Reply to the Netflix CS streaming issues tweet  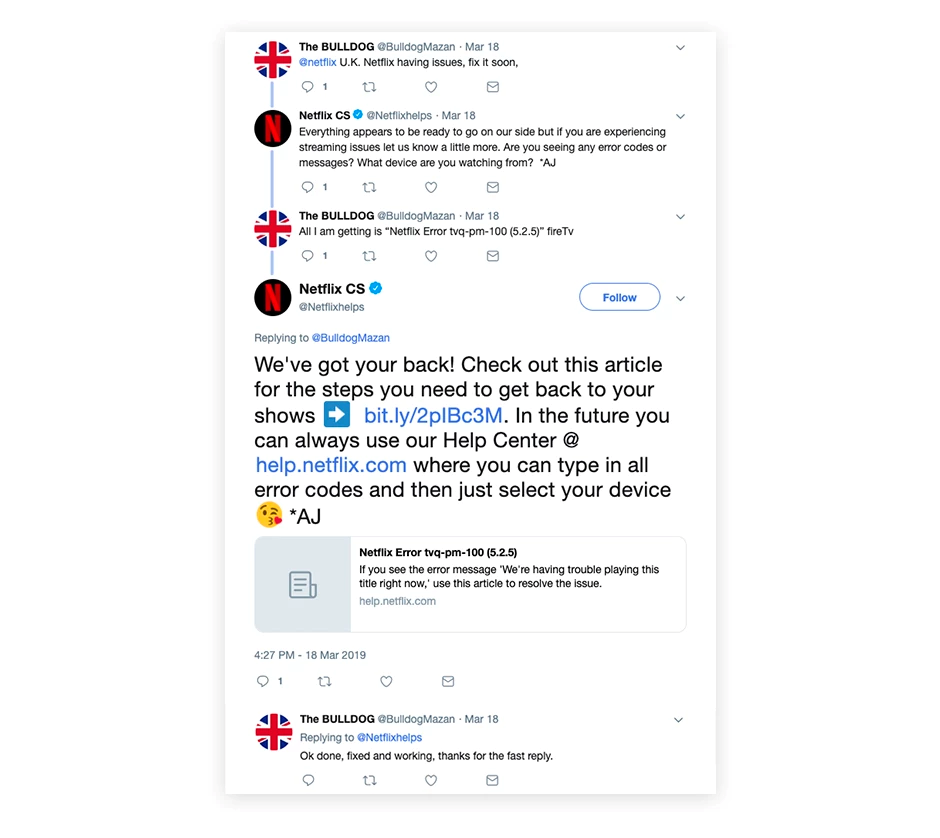308,187
